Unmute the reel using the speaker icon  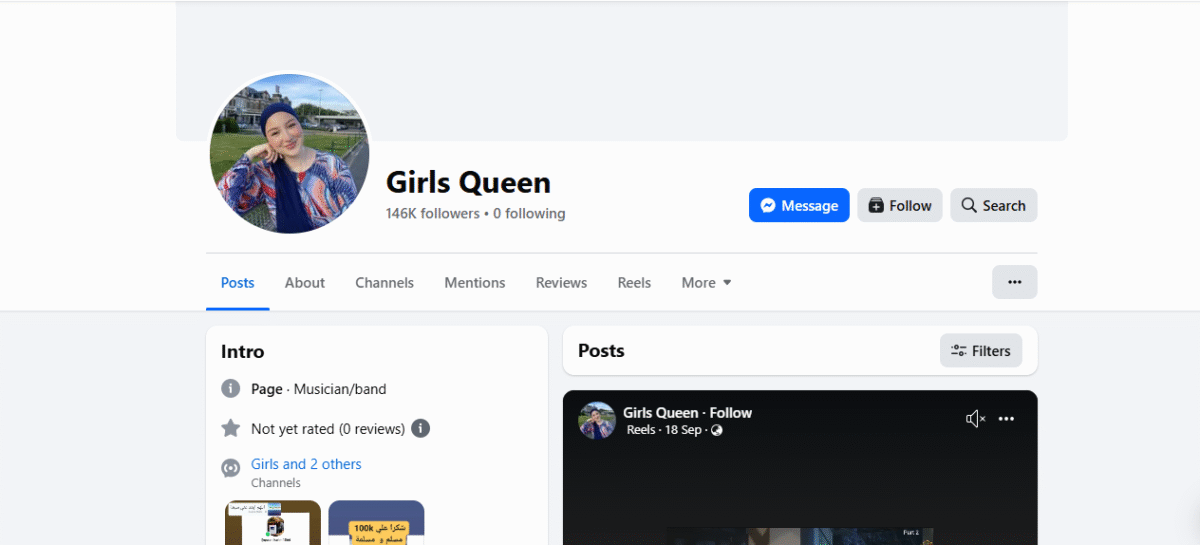tap(975, 419)
